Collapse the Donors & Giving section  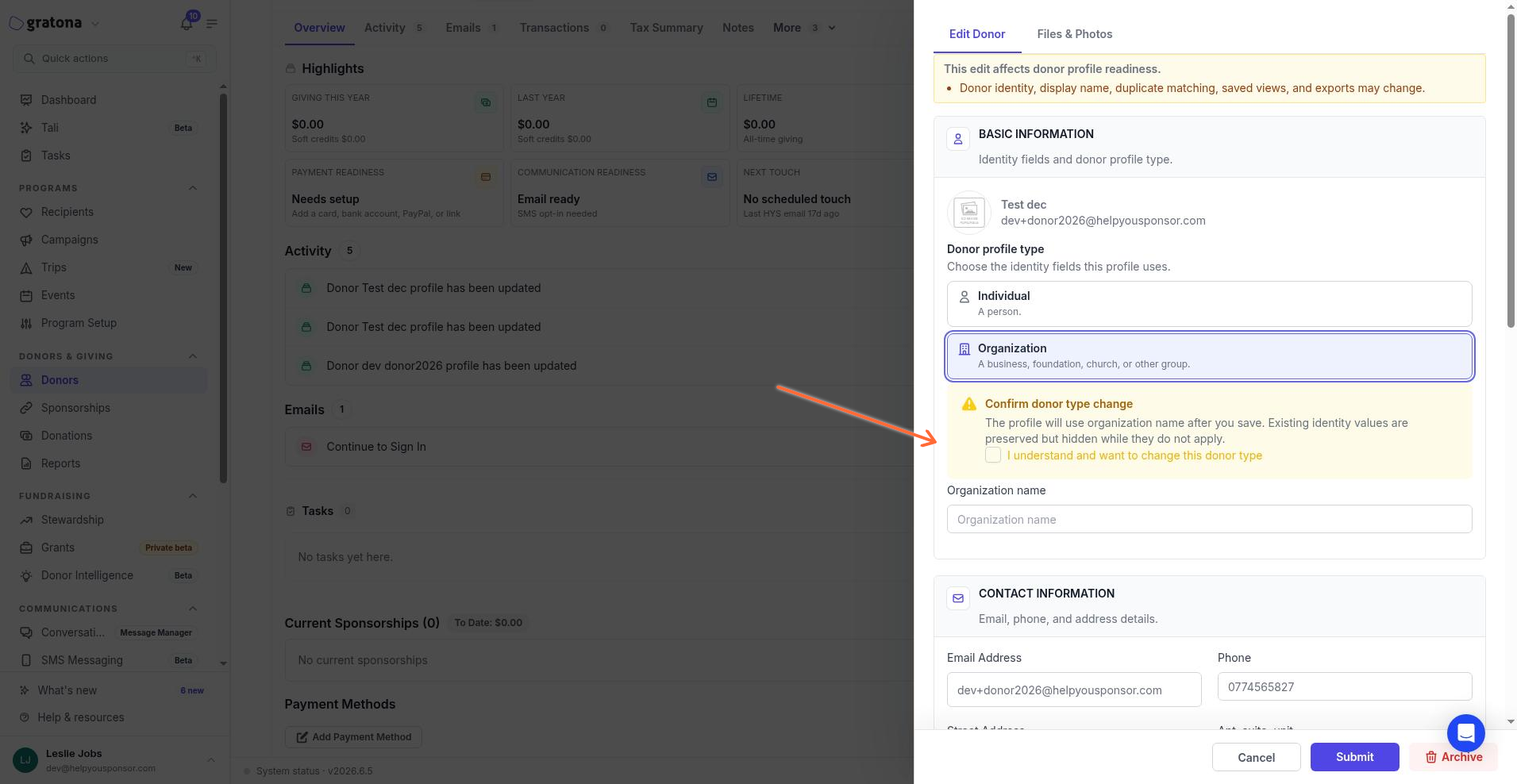192,356
